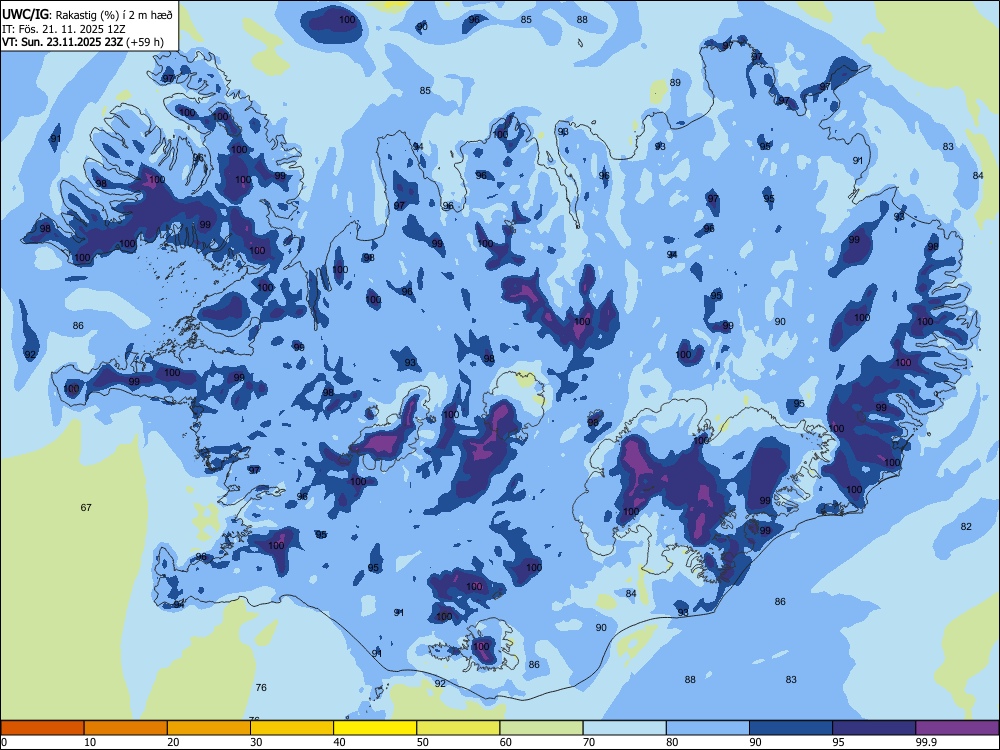Image resolution: width=1000 pixels, height=750 pixels.
Task: Click the '50' tick label on the color scale
Action: [422, 742]
